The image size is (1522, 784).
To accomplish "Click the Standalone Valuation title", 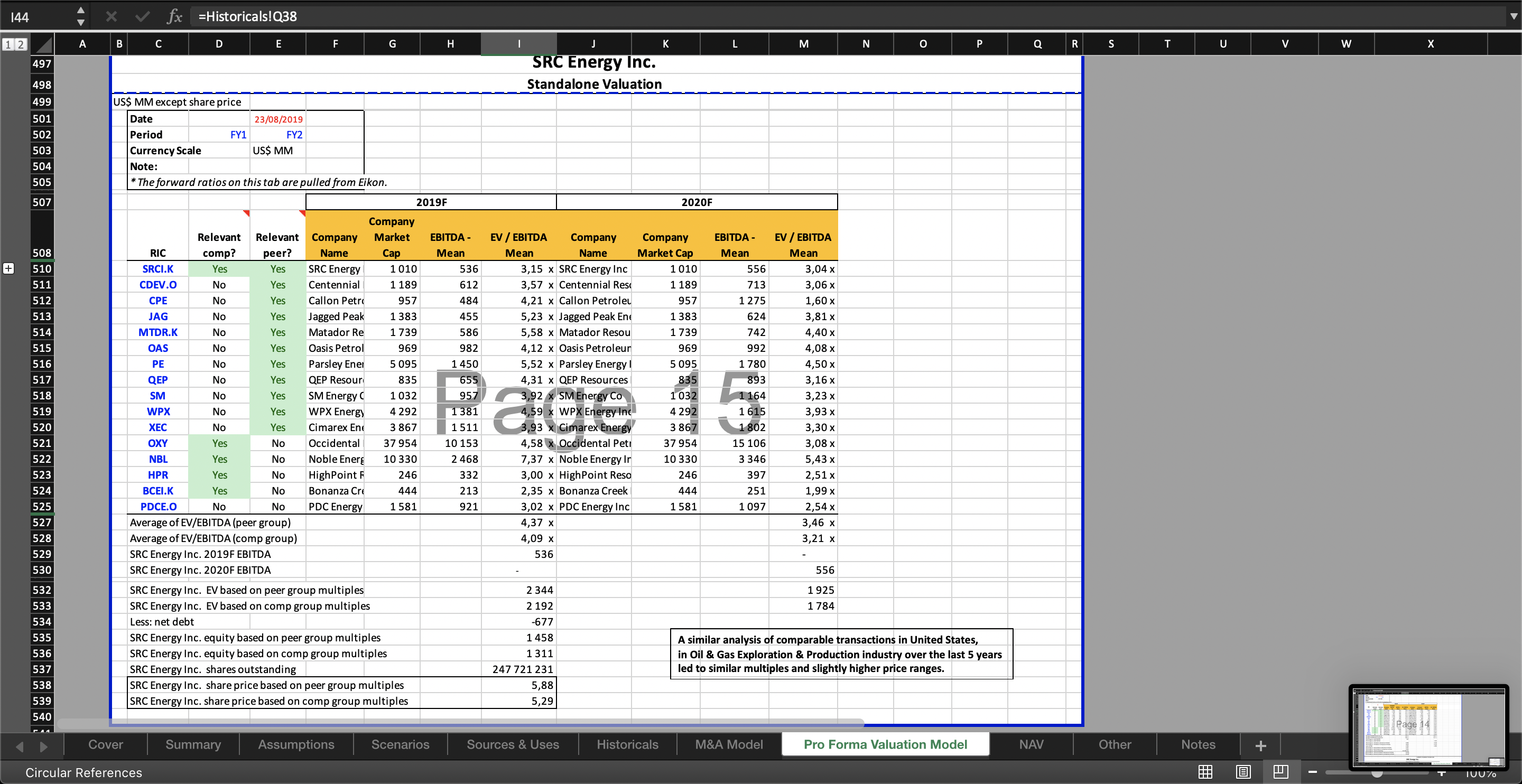I will point(594,84).
